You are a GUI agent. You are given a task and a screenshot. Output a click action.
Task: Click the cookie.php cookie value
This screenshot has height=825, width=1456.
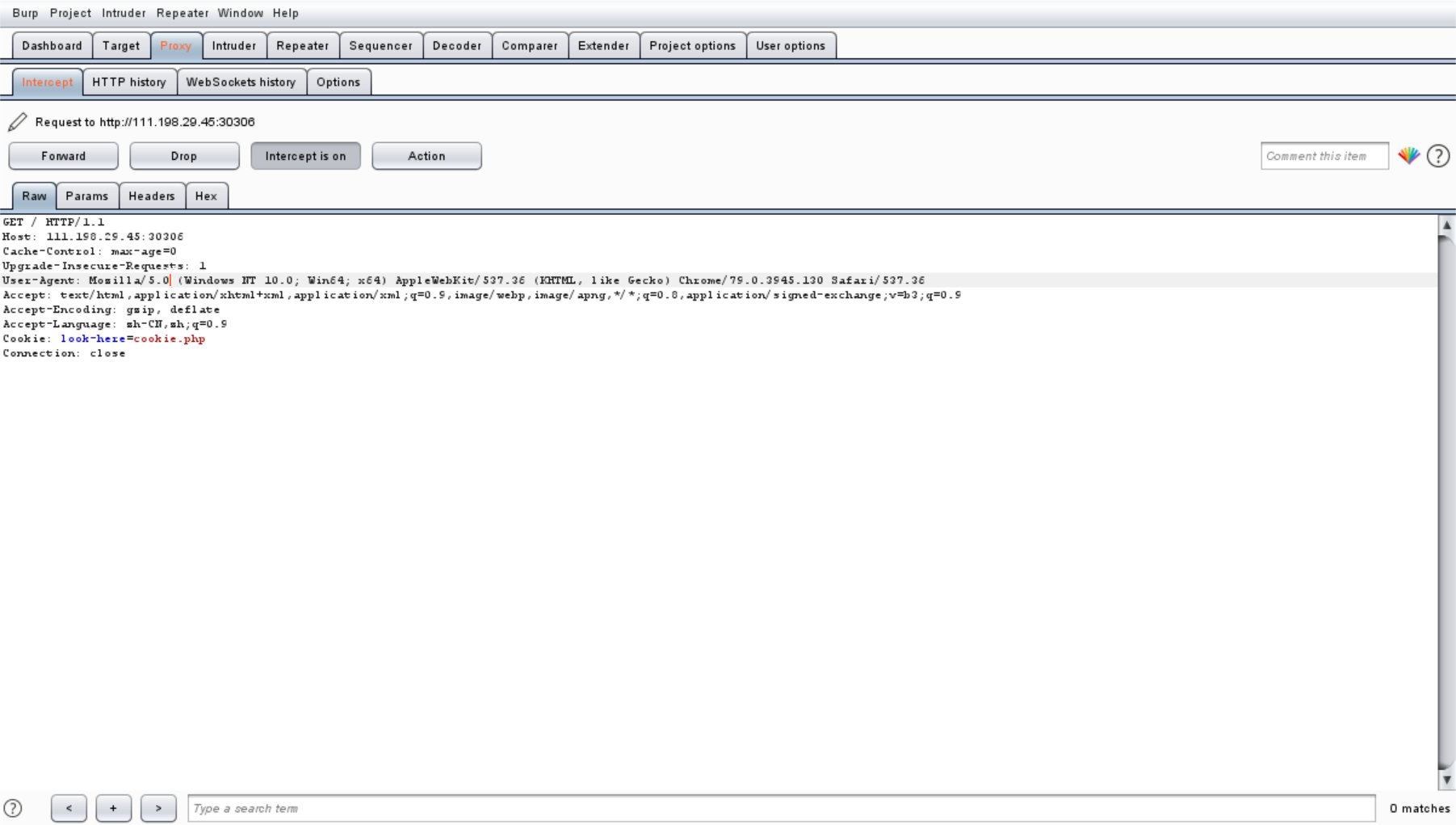170,339
